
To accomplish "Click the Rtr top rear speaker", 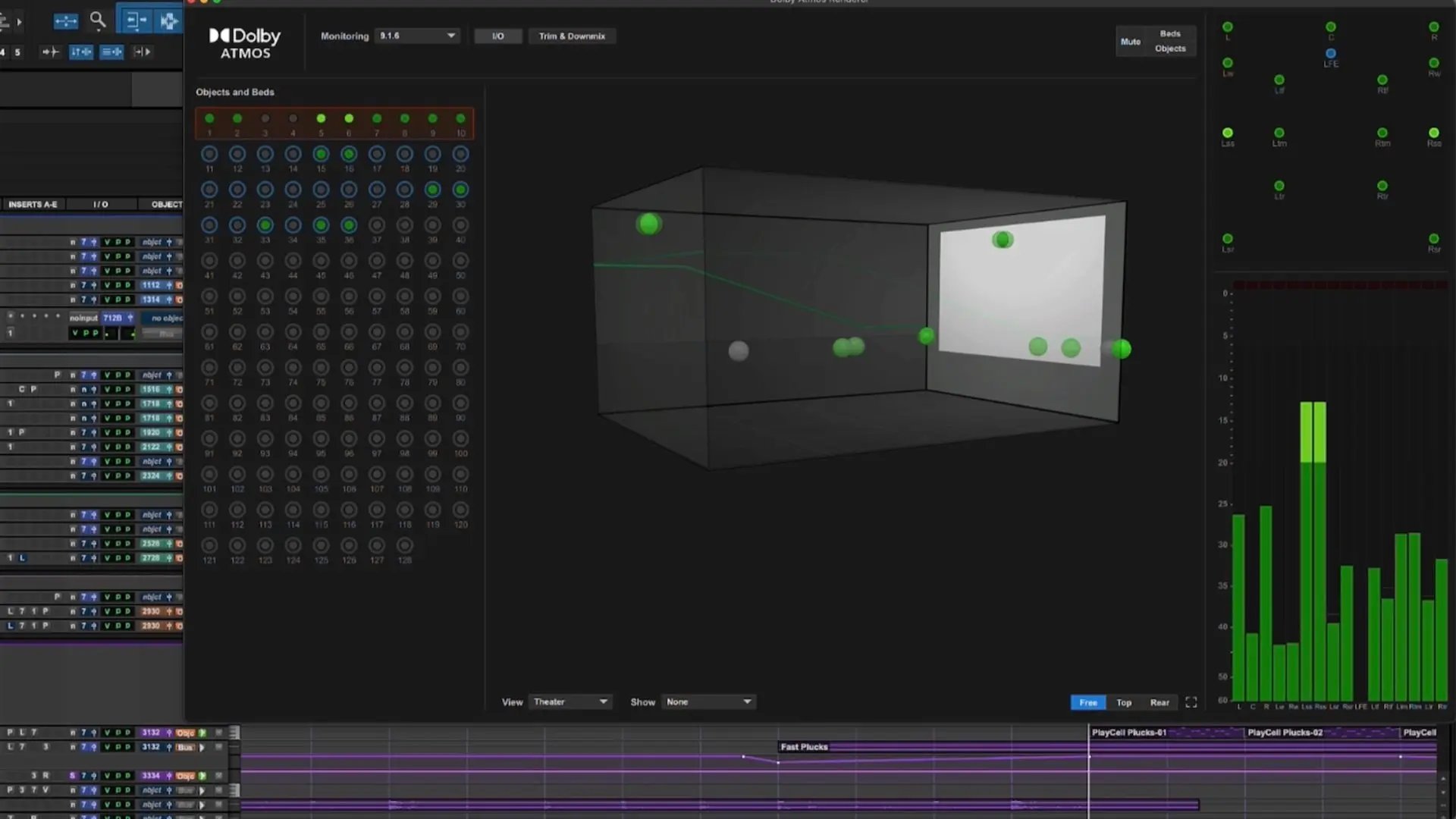I will (1382, 186).
